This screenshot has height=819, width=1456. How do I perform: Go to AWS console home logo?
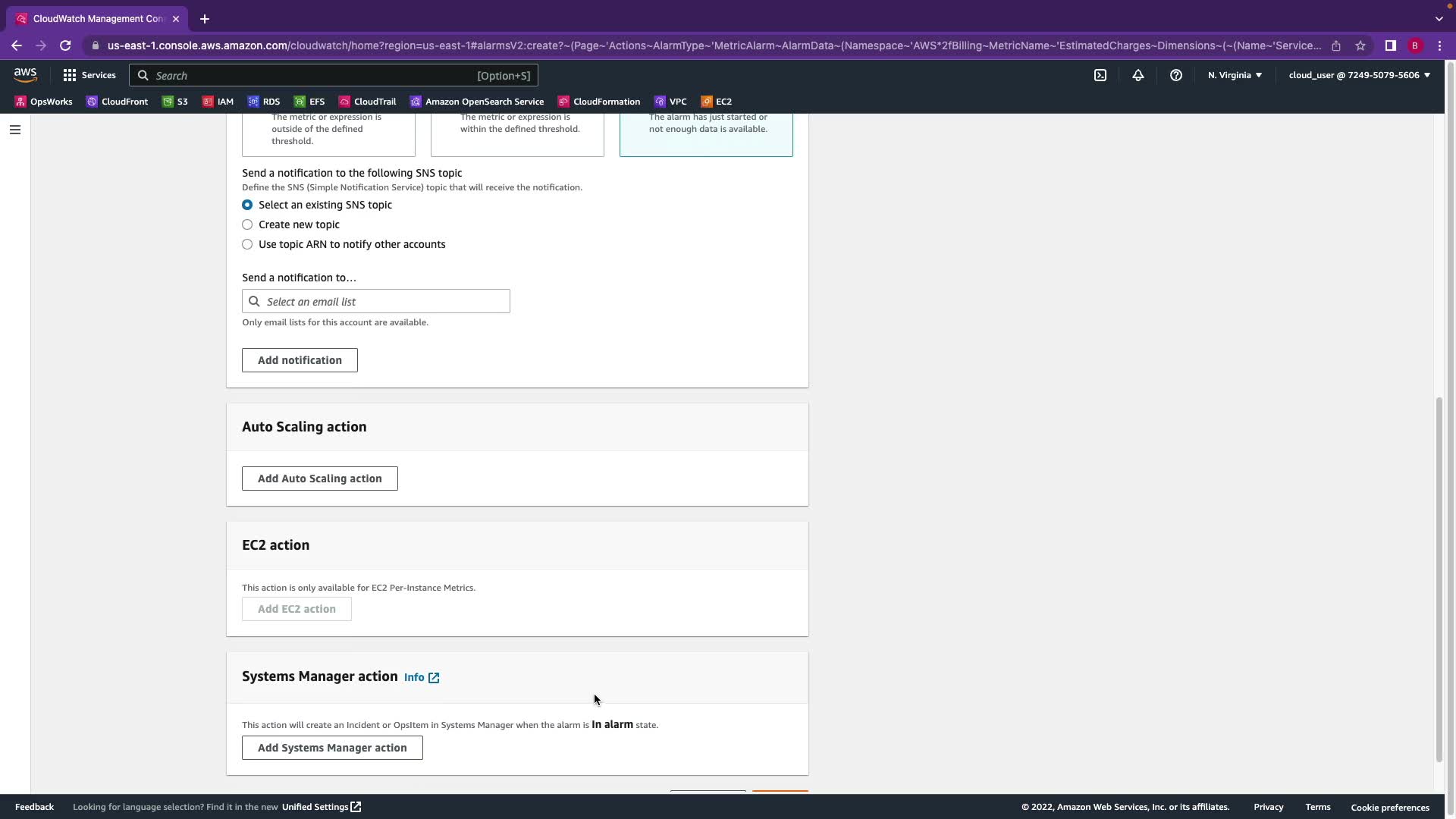[25, 75]
